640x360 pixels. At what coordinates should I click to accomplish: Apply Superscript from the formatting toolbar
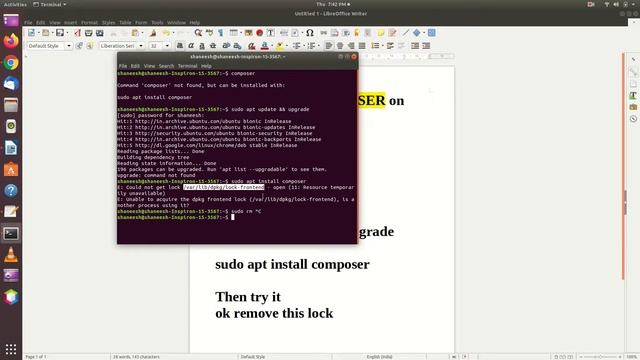(226, 46)
